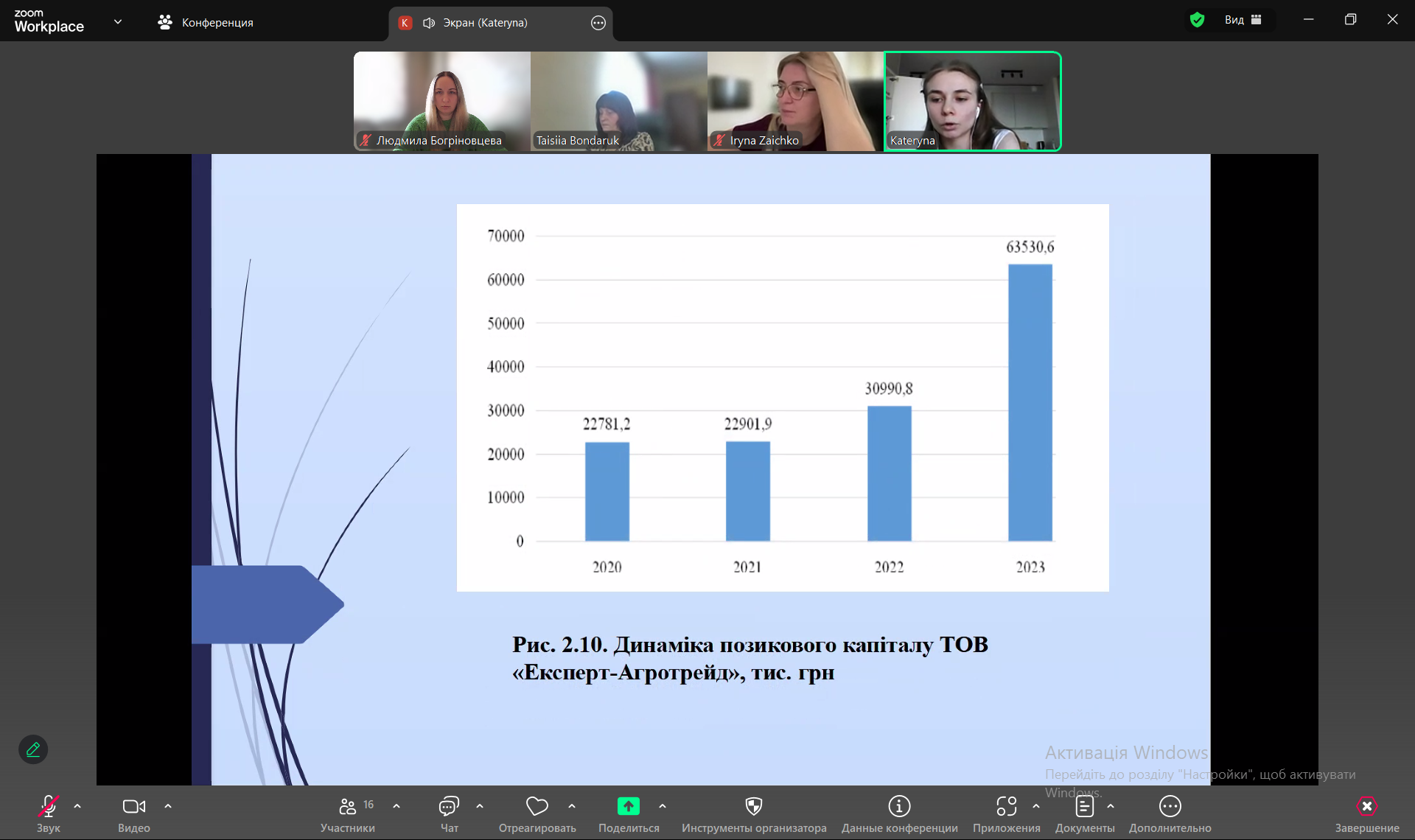Open the Участники participants panel
Image resolution: width=1415 pixels, height=840 pixels.
[x=348, y=807]
